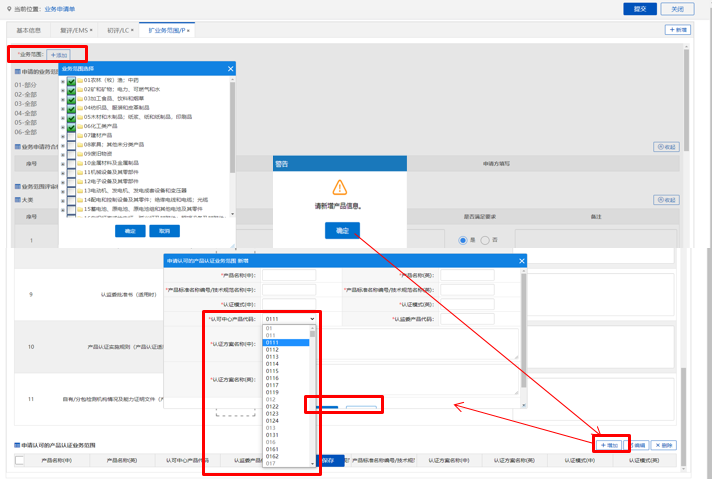Image resolution: width=712 pixels, height=479 pixels.
Task: Click the product code dropdown list scrollbar
Action: [x=312, y=334]
